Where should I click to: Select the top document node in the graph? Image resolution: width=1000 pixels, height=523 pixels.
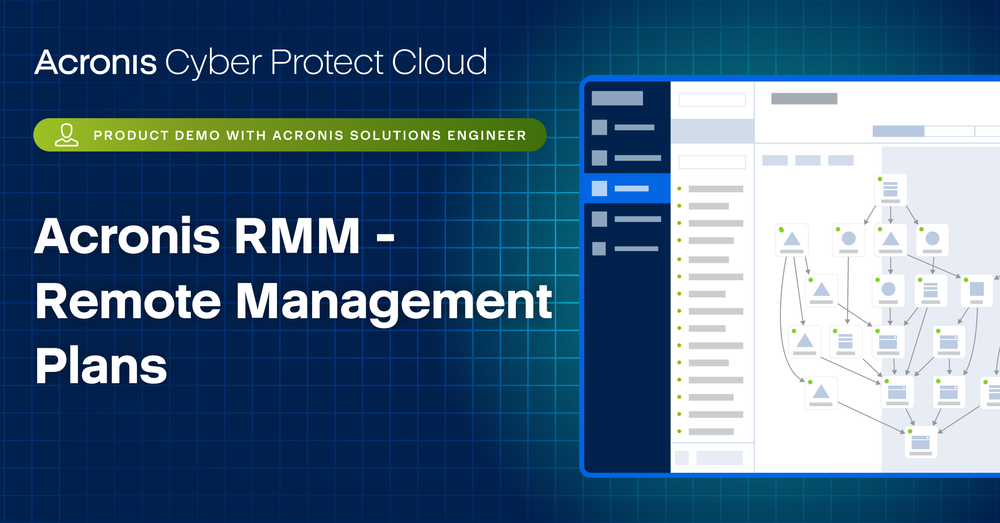coord(890,190)
